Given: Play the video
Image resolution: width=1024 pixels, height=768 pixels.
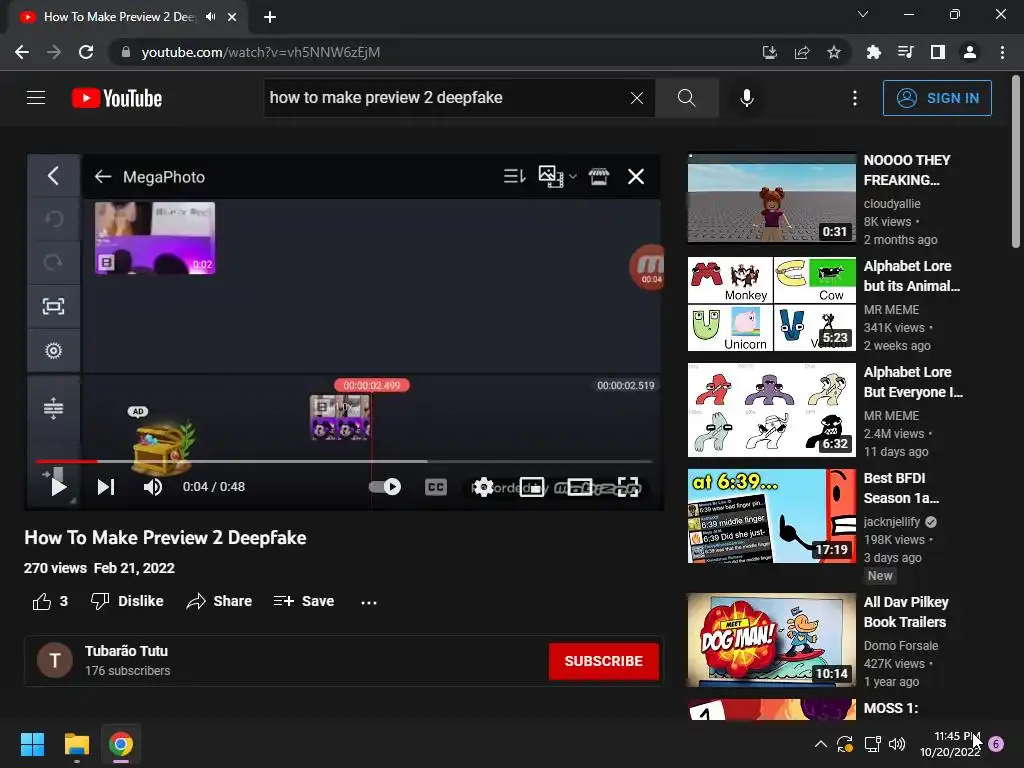Looking at the screenshot, I should click(x=58, y=487).
